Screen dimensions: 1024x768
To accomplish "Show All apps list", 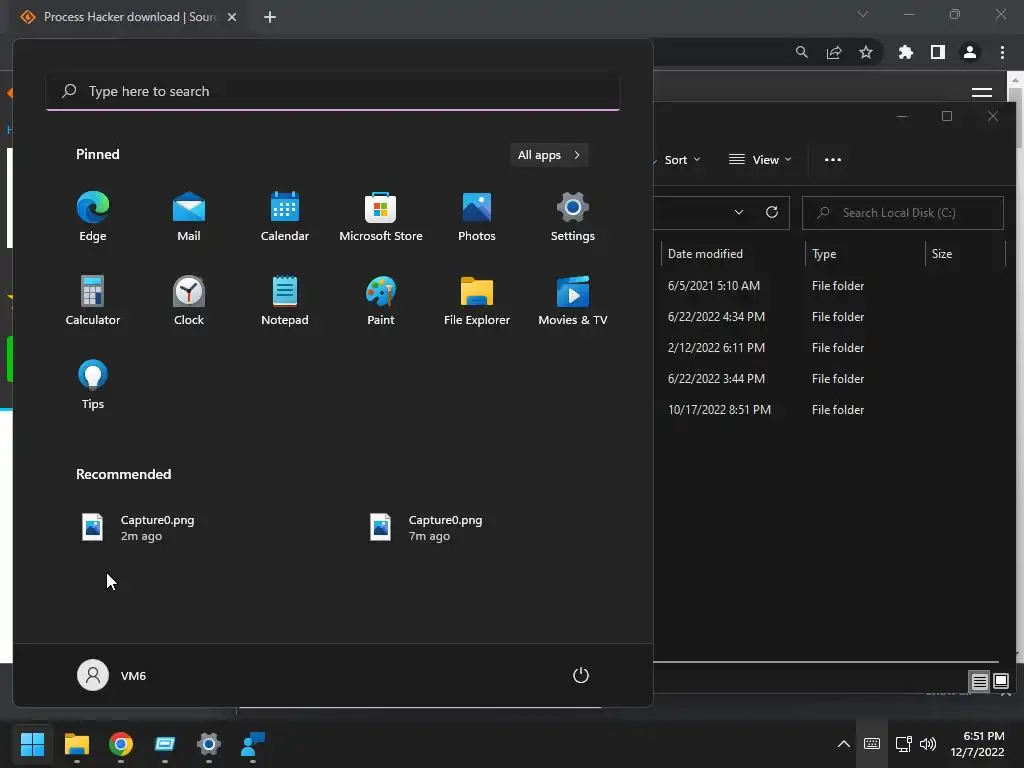I will tap(549, 155).
